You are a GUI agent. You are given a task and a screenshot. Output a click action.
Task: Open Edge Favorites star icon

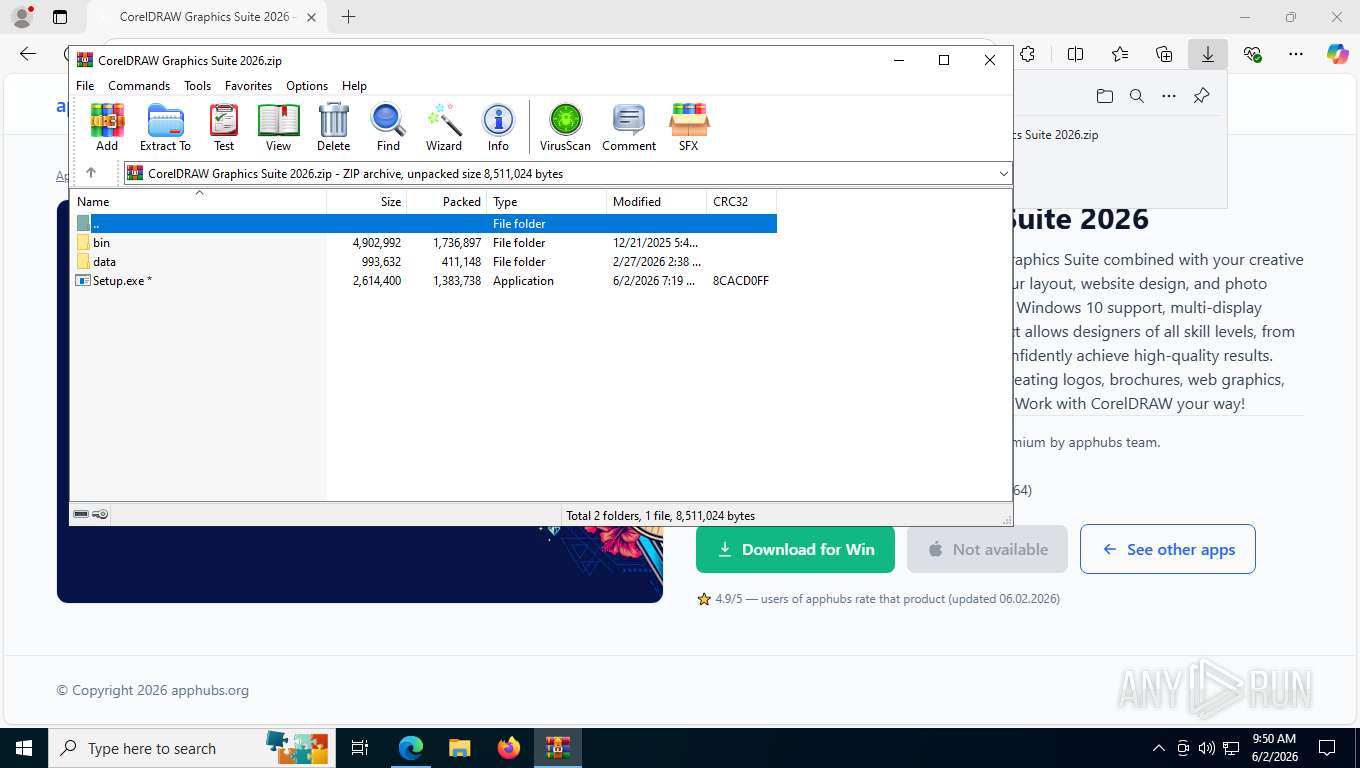(x=1120, y=54)
